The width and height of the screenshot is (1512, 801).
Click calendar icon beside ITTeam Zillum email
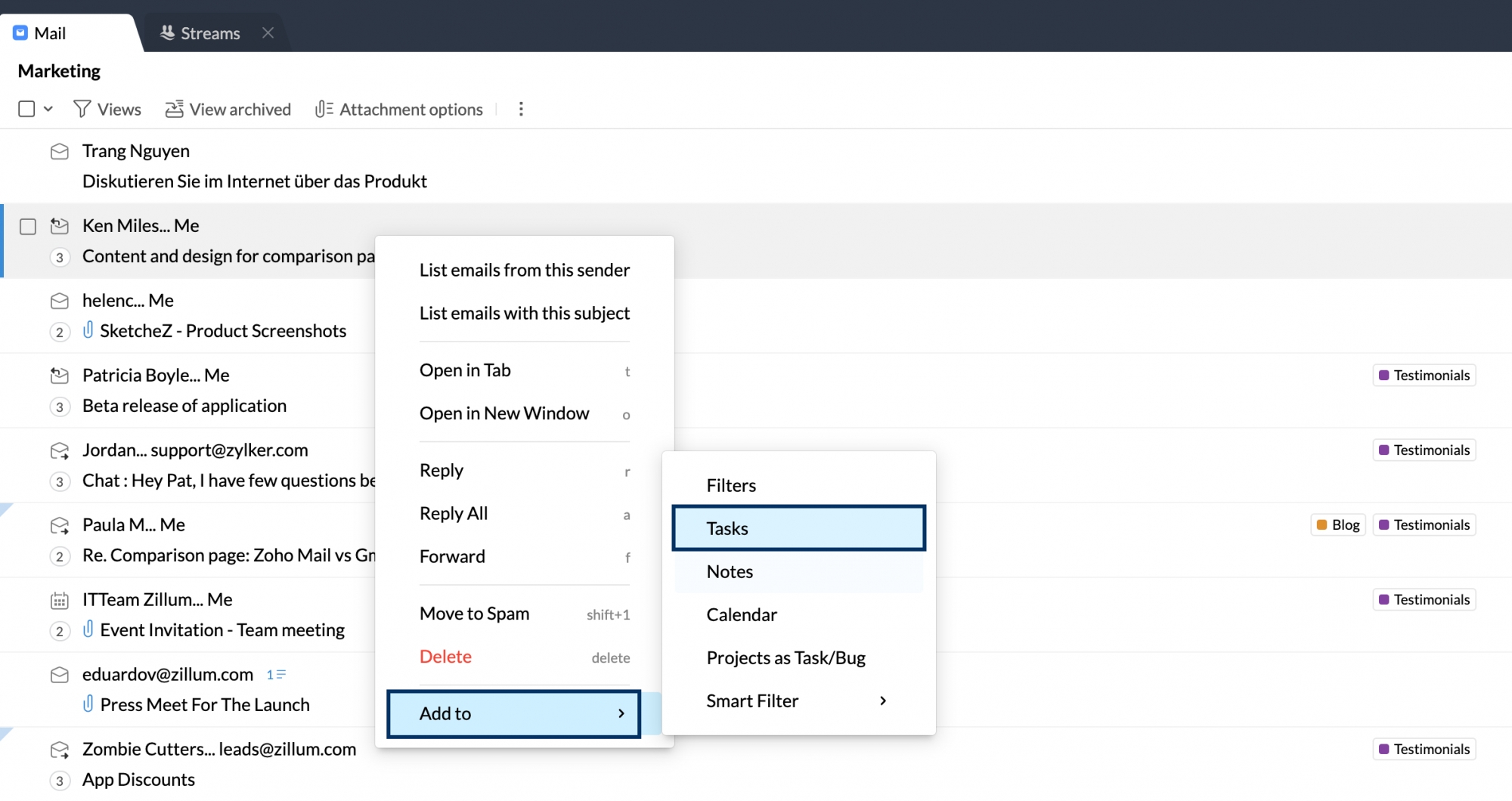point(60,601)
